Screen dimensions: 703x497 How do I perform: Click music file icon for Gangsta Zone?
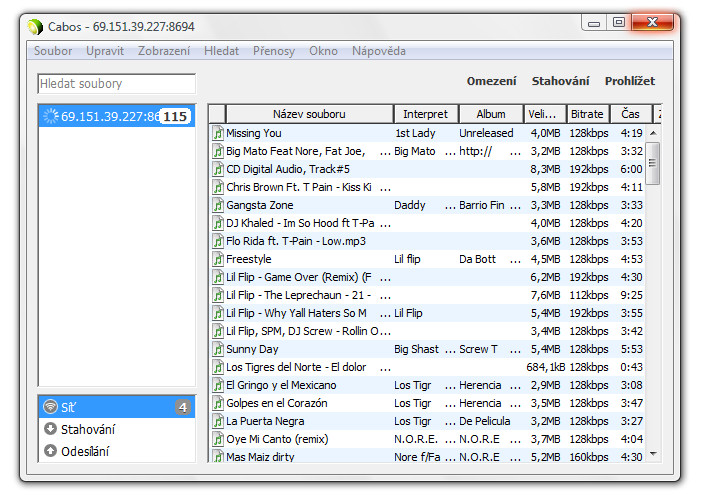(218, 205)
